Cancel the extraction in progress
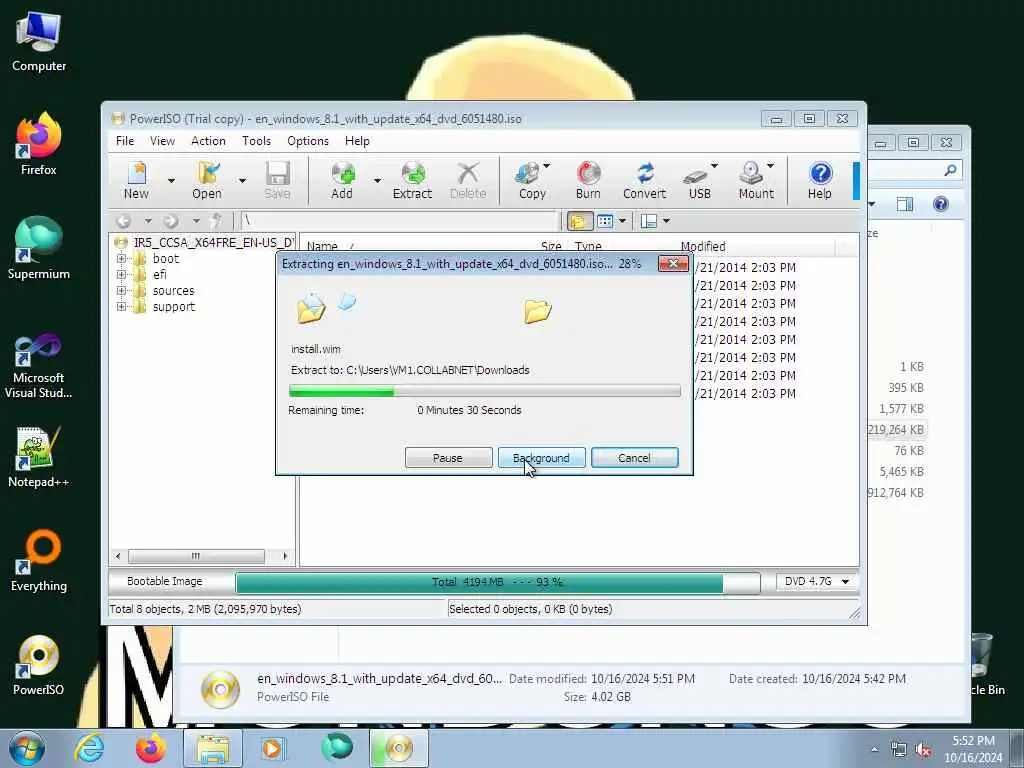This screenshot has width=1024, height=768. tap(634, 458)
